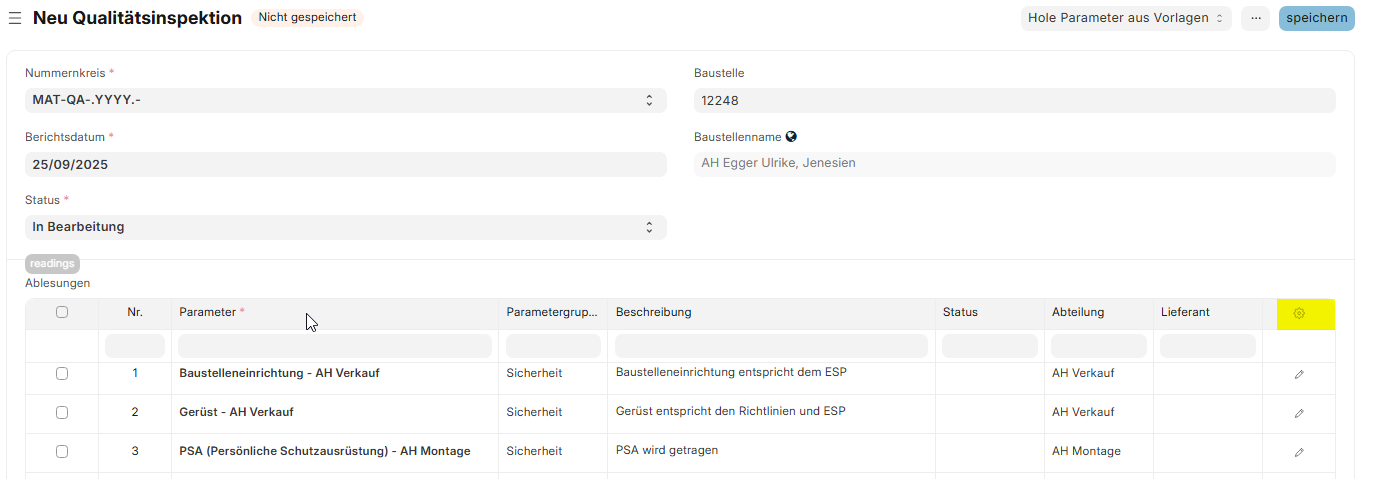The height and width of the screenshot is (479, 1376).
Task: Select checkbox for row 2 Gerüst
Action: [x=62, y=412]
